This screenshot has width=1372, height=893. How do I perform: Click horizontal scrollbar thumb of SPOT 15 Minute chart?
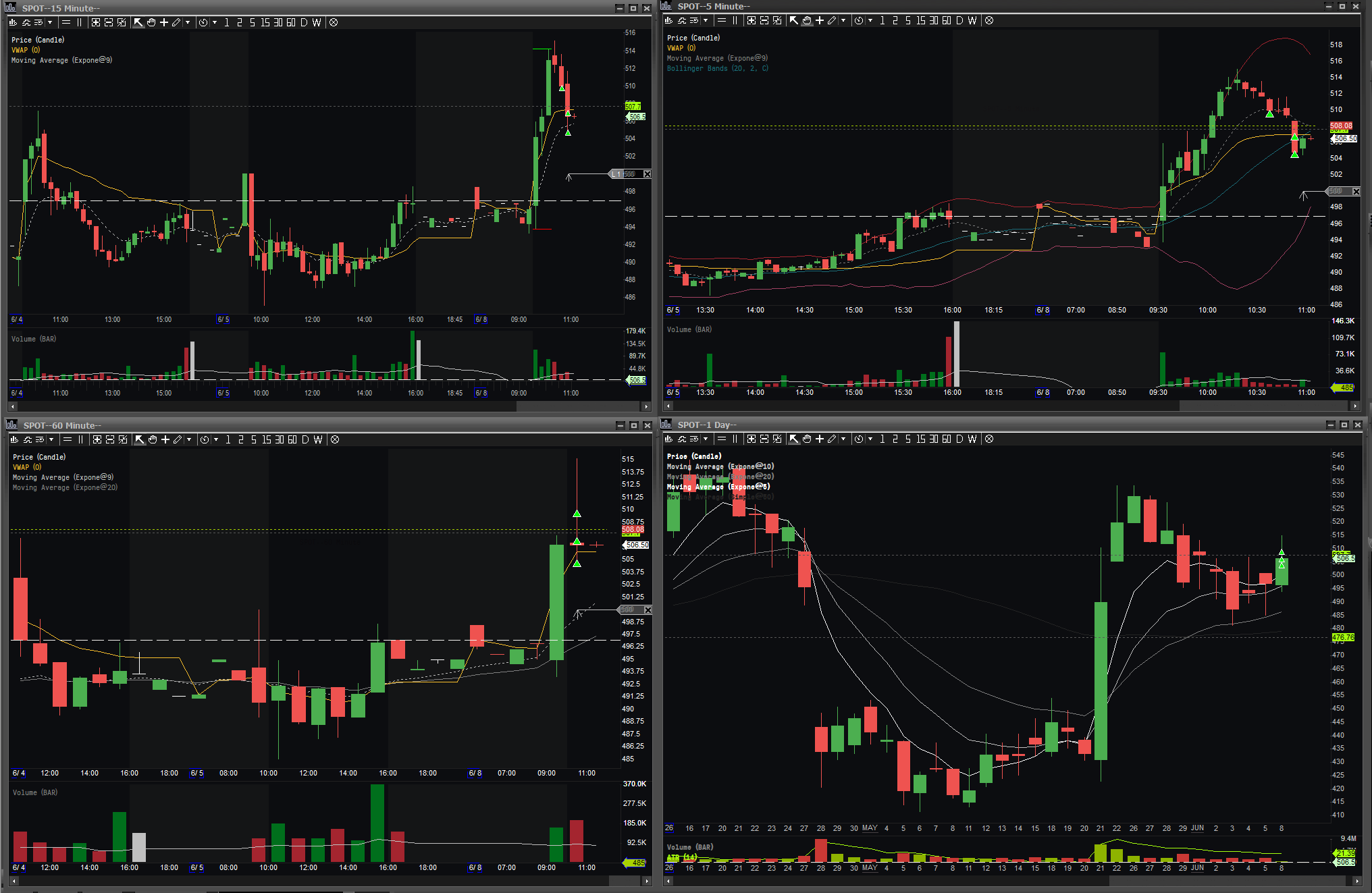578,406
